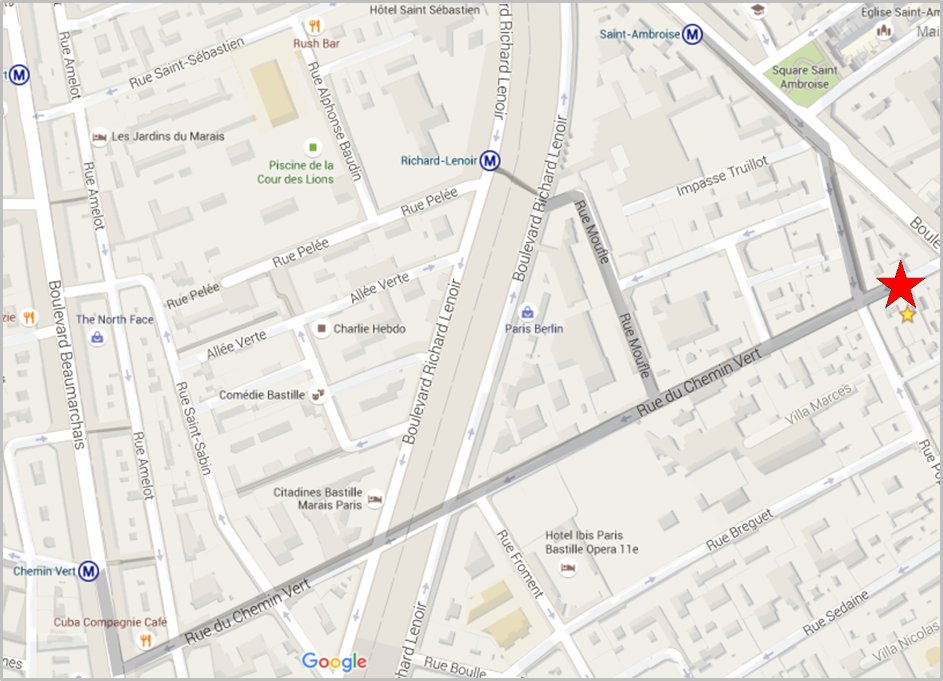Click the Google logo
Viewport: 943px width, 681px height.
pyautogui.click(x=334, y=662)
